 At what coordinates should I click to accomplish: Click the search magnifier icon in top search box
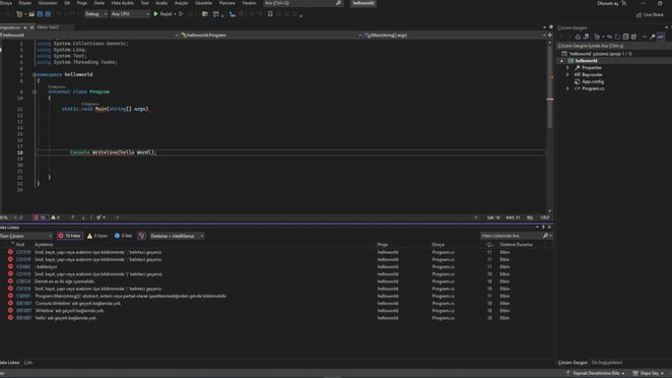pyautogui.click(x=339, y=3)
